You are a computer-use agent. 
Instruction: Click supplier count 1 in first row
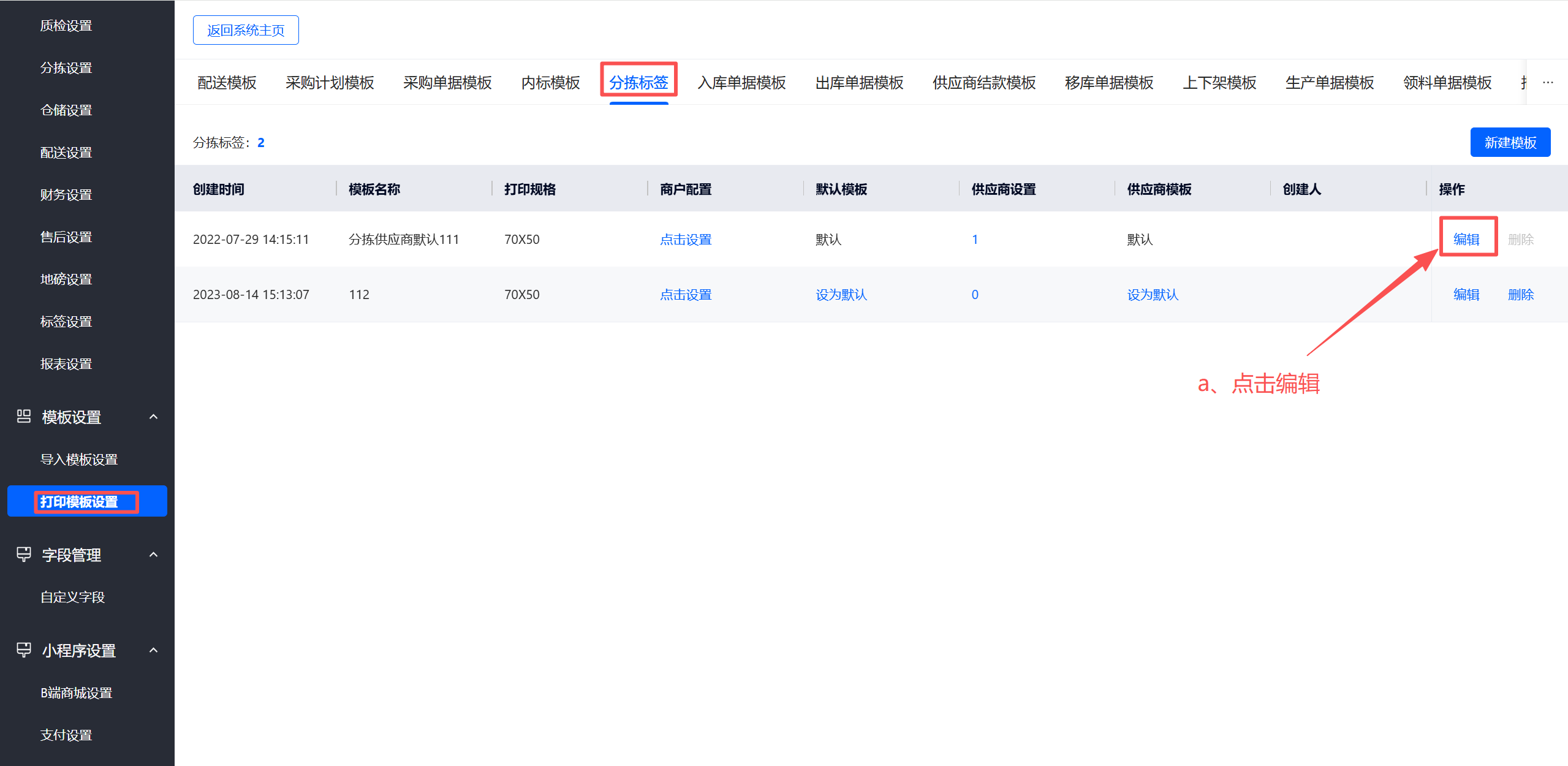click(x=974, y=239)
